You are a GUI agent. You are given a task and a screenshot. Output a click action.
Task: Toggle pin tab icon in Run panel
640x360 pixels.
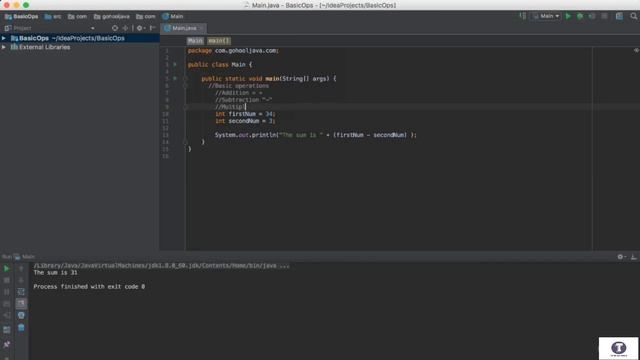click(x=7, y=344)
